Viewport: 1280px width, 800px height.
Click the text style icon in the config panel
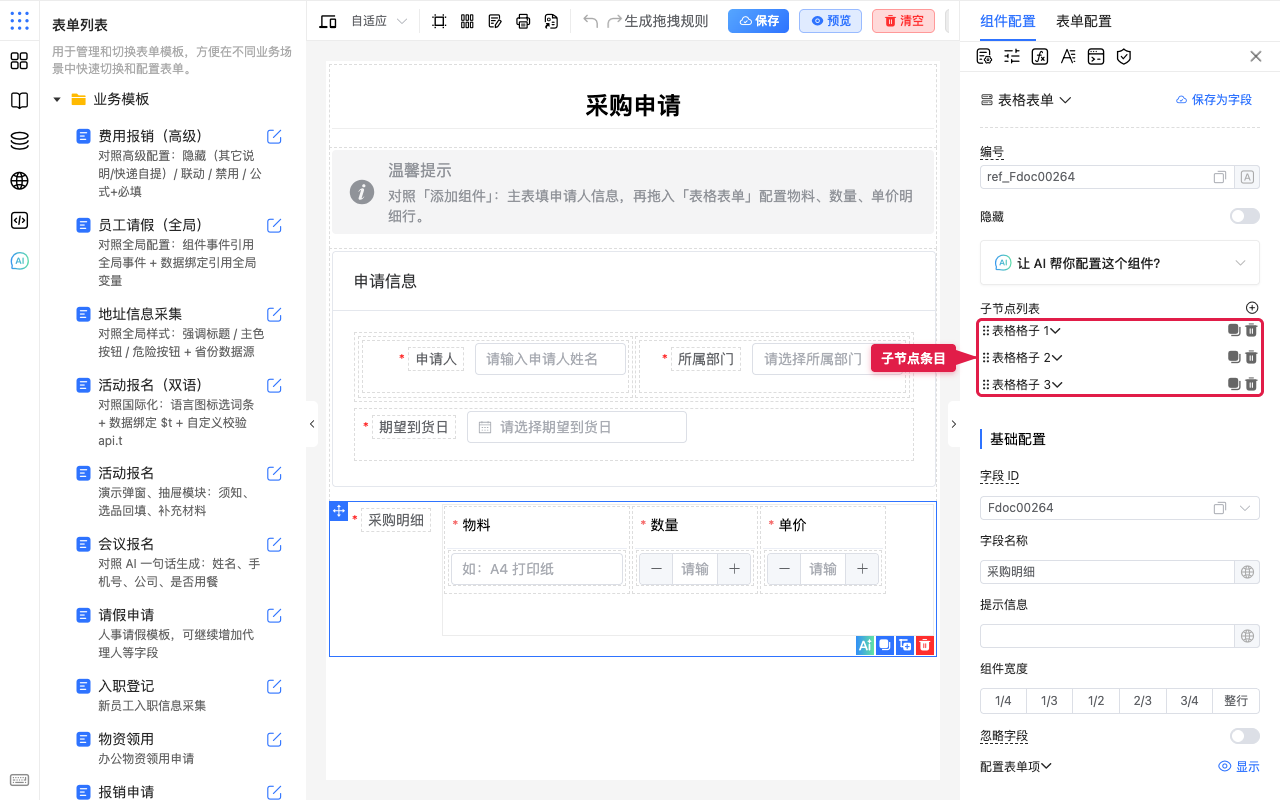[1068, 57]
